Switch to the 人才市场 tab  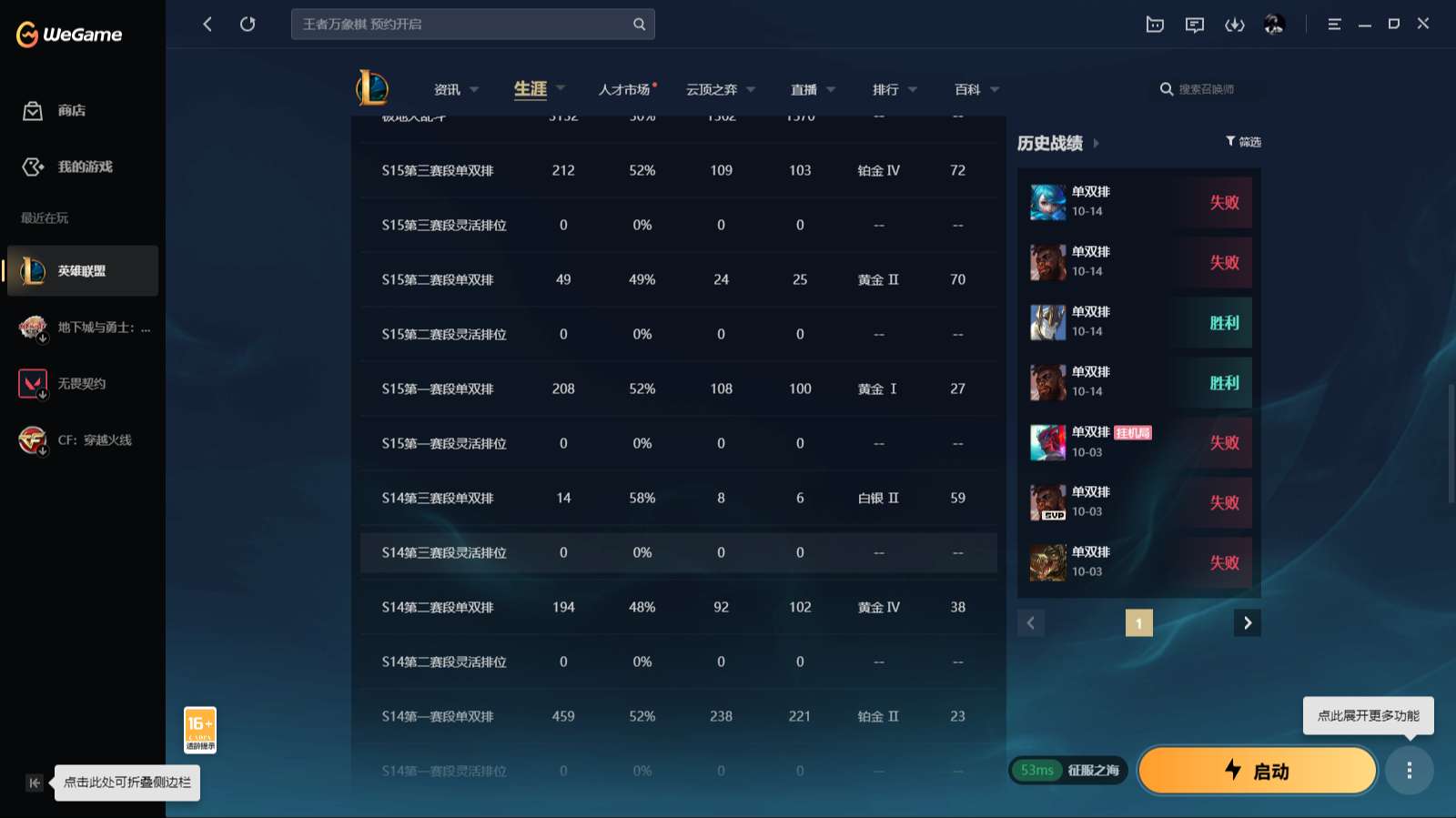tap(624, 89)
